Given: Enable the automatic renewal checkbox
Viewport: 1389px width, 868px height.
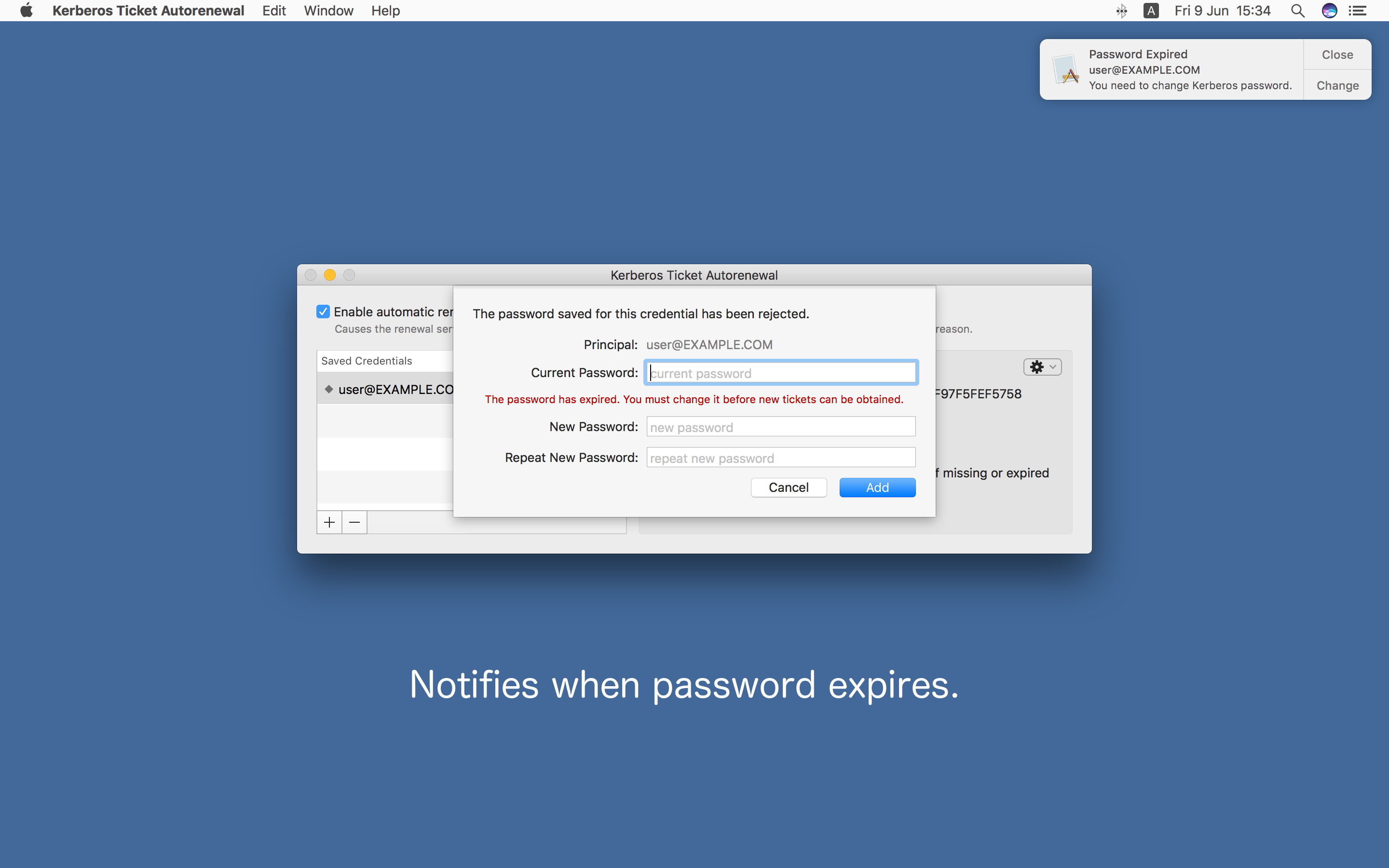Looking at the screenshot, I should (322, 311).
